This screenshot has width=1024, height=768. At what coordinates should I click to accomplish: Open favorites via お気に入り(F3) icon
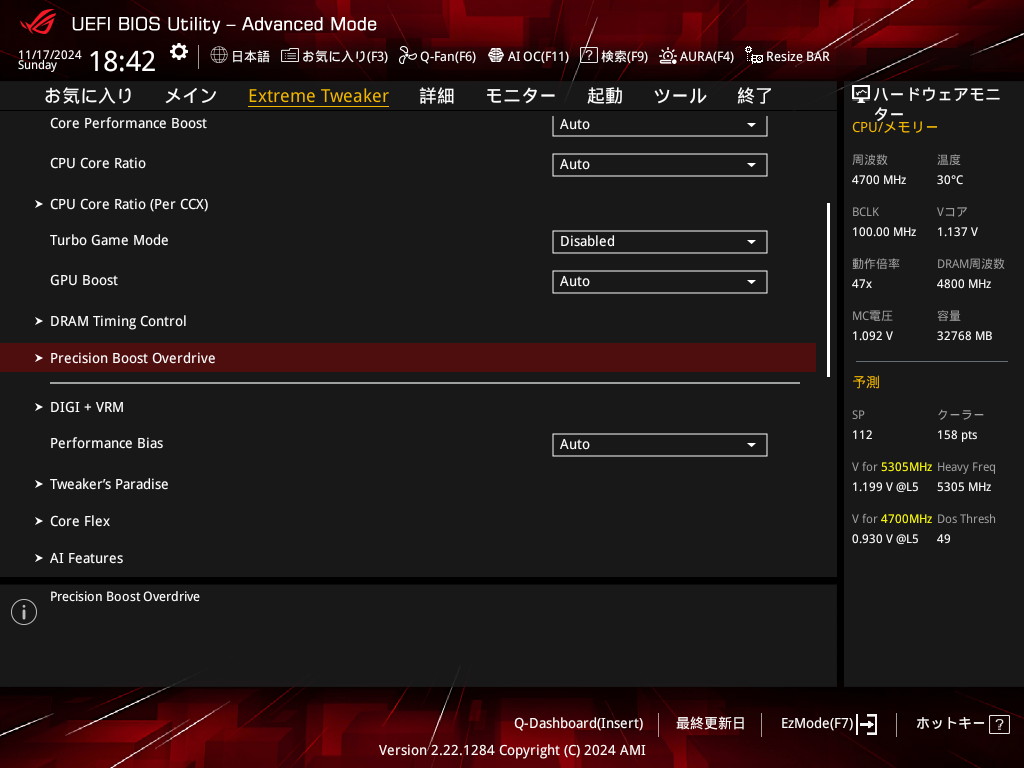click(x=289, y=56)
